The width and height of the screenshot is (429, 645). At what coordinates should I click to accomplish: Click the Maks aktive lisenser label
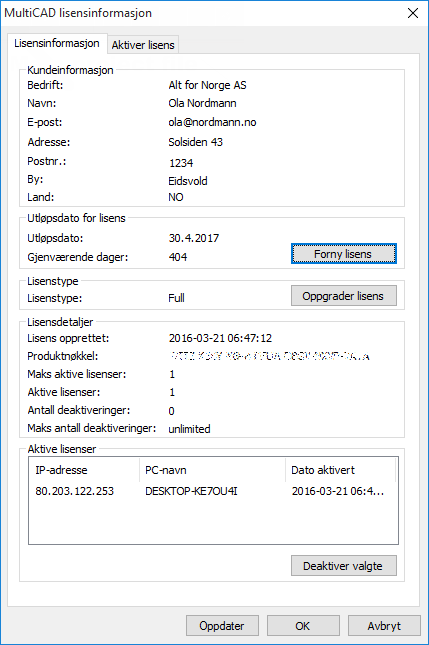pyautogui.click(x=77, y=374)
